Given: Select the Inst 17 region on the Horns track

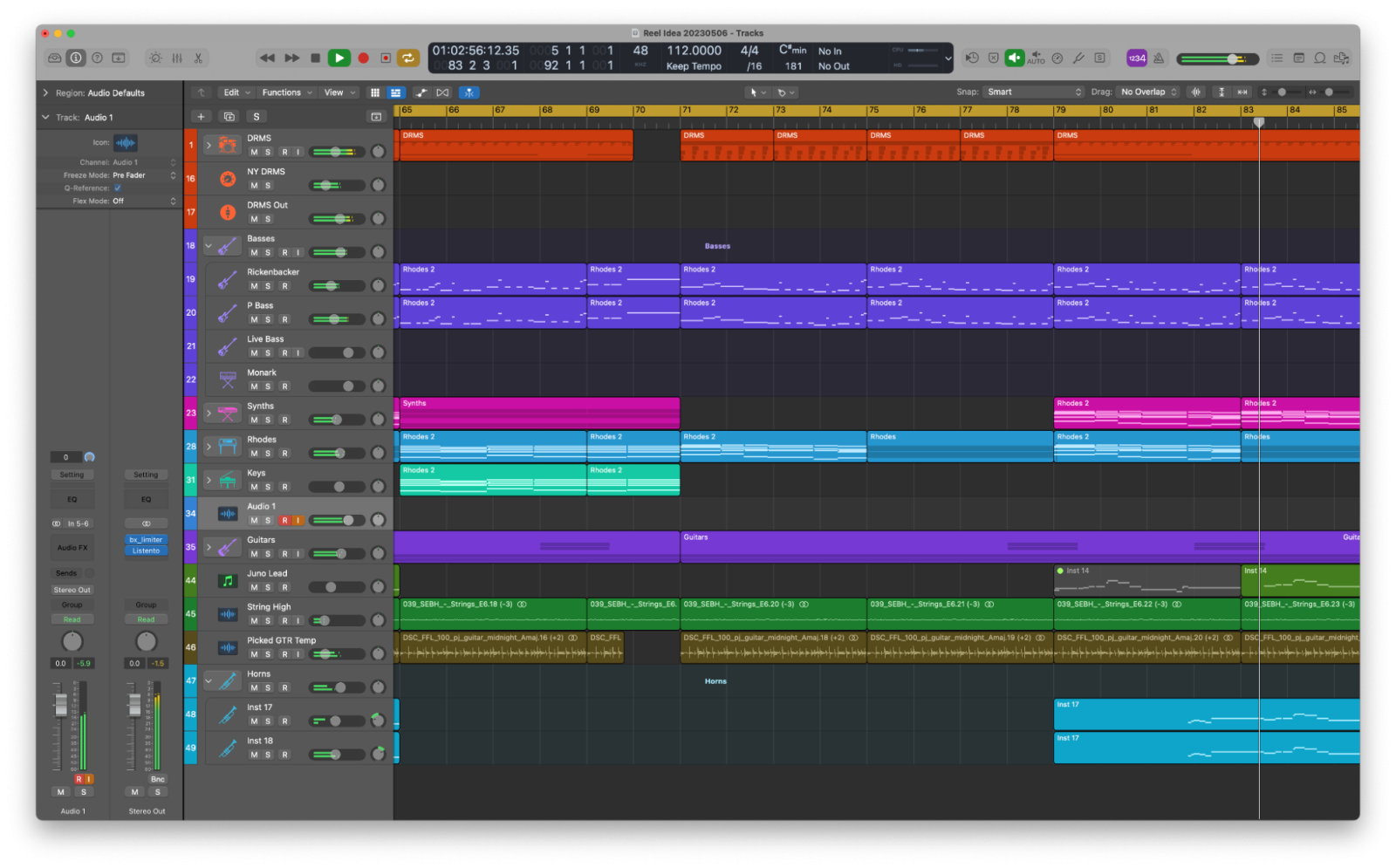Looking at the screenshot, I should (x=1204, y=714).
